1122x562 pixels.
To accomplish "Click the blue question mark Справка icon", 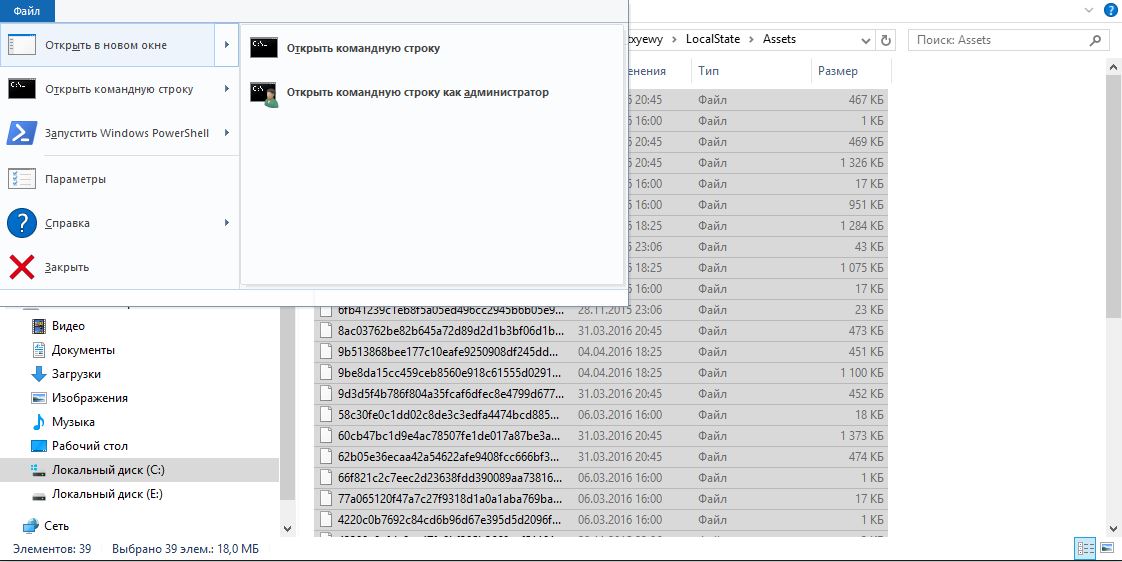I will coord(21,223).
